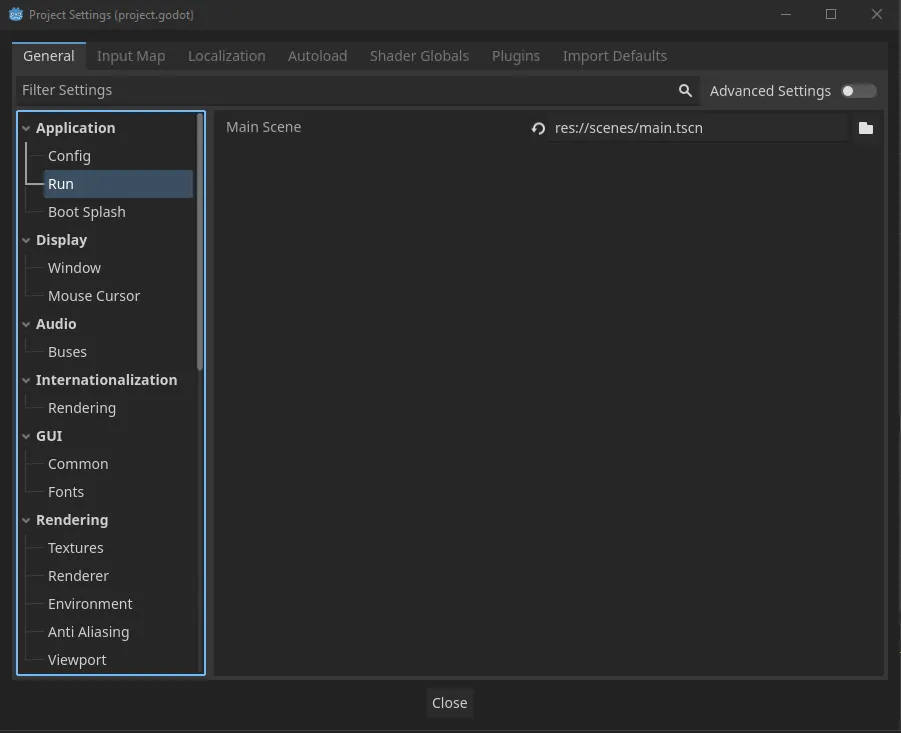Collapse the GUI settings section
This screenshot has height=733, width=901.
point(26,435)
